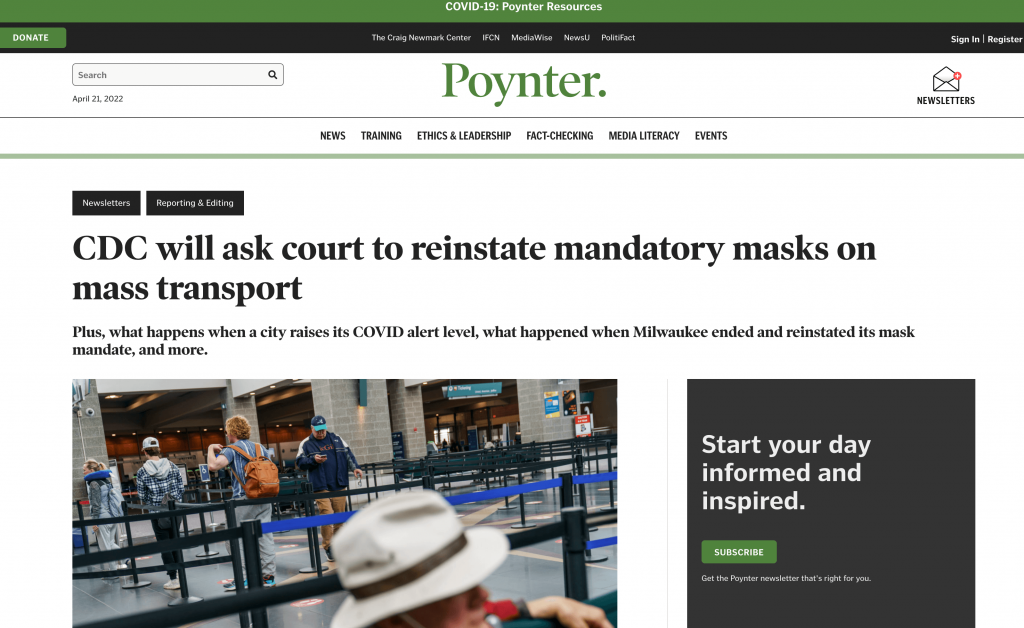
Task: Visit the NewsU link
Action: [577, 38]
